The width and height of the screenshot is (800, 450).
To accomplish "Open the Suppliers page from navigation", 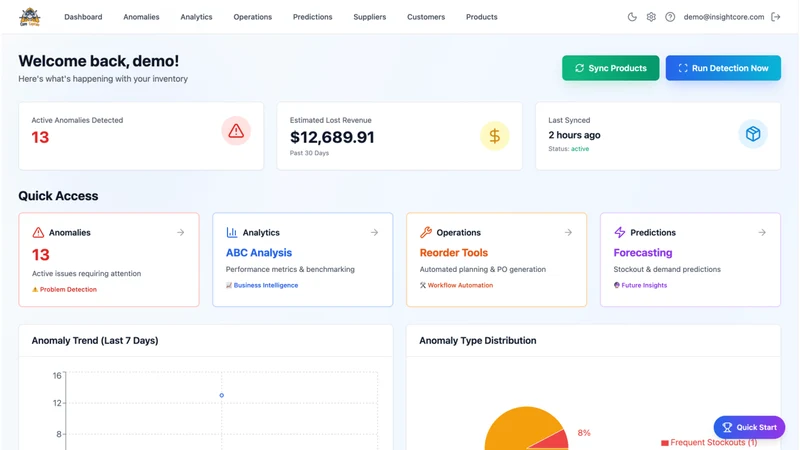I will pyautogui.click(x=369, y=17).
